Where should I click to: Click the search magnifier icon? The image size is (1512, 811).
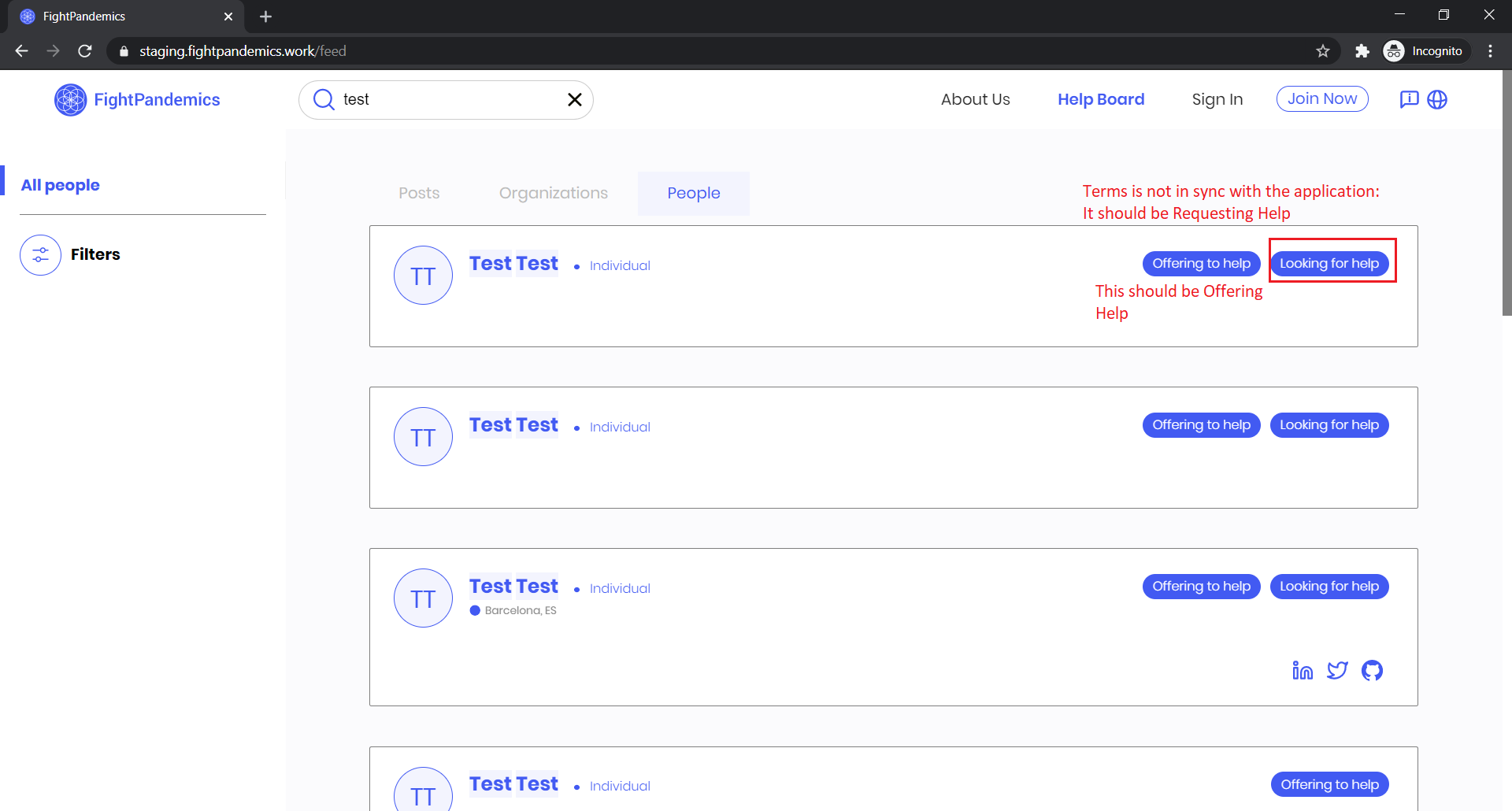point(323,99)
